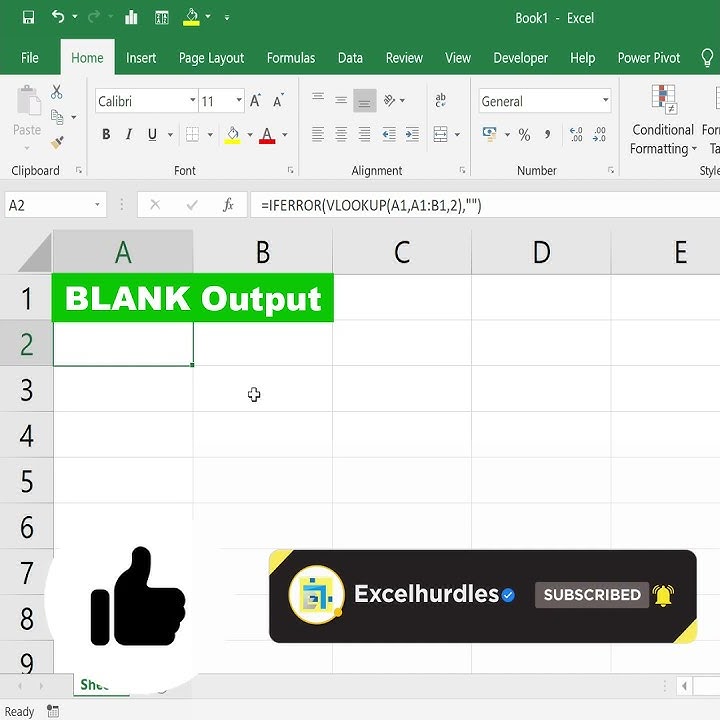Click Align Left icon
Screen dimensions: 720x720
point(318,135)
